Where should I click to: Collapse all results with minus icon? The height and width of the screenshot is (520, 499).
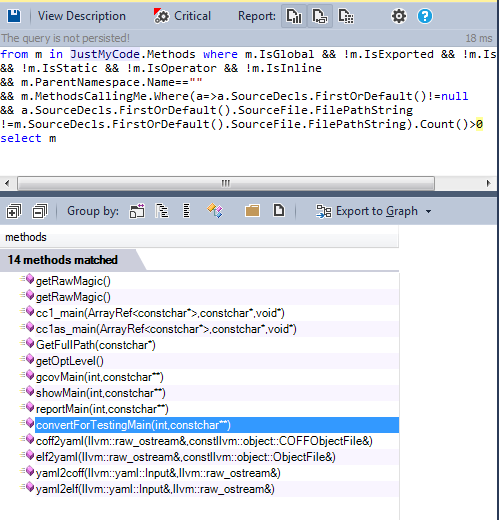40,211
